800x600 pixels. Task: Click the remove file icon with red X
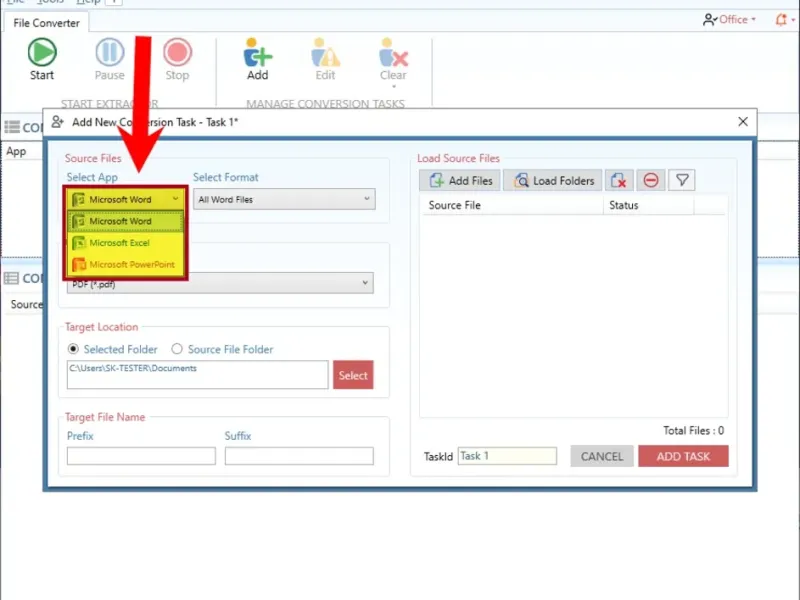(x=619, y=181)
